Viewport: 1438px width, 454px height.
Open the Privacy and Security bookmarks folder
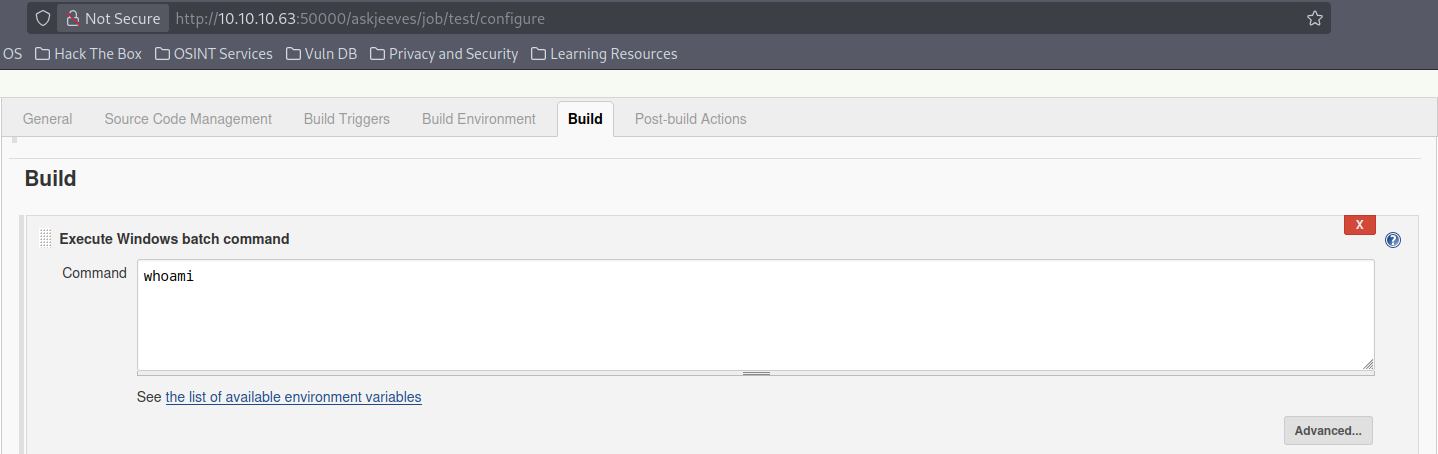444,54
